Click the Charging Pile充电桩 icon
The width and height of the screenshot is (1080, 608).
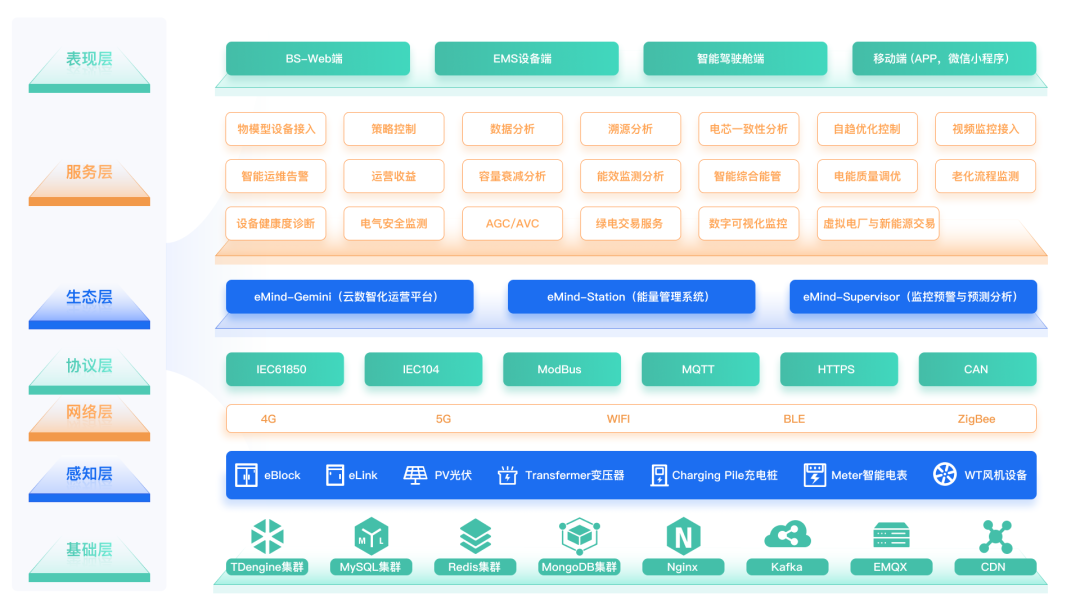(659, 475)
